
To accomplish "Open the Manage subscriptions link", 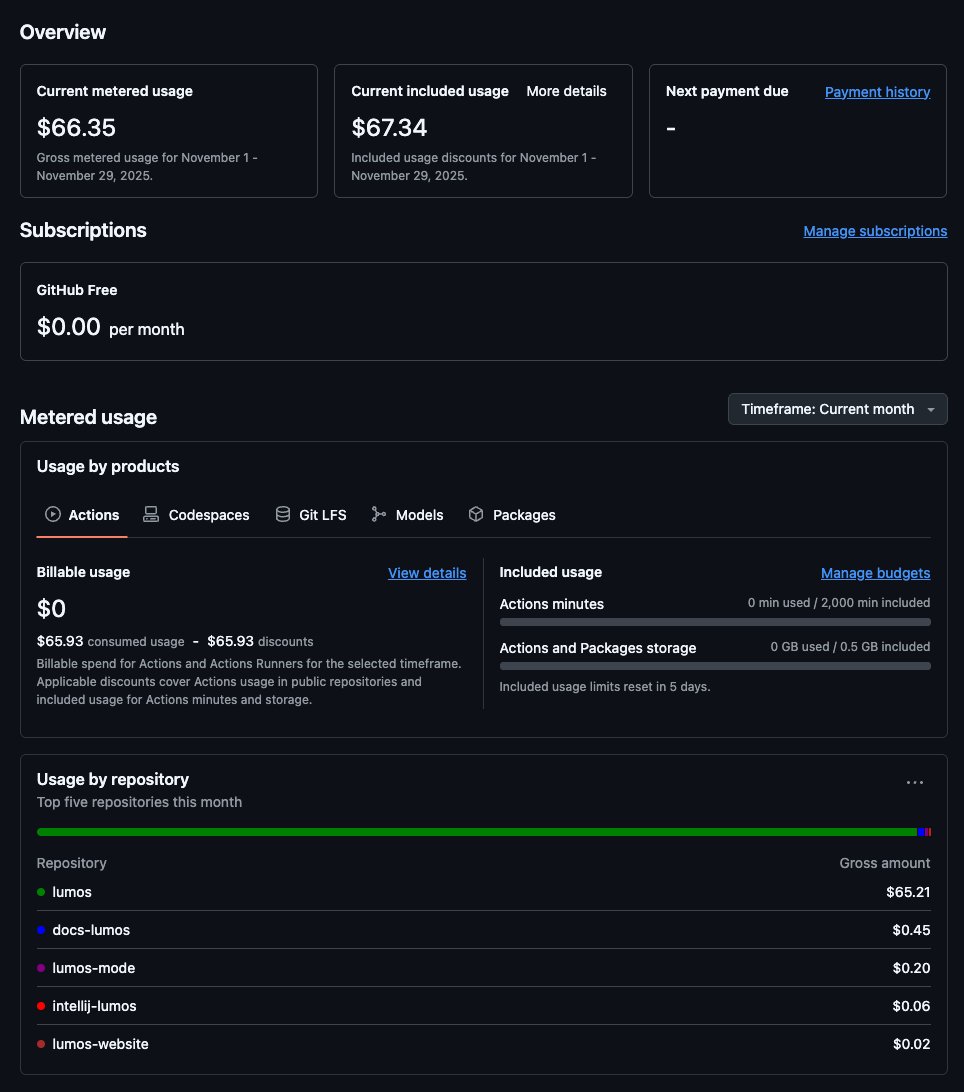I will tap(875, 231).
